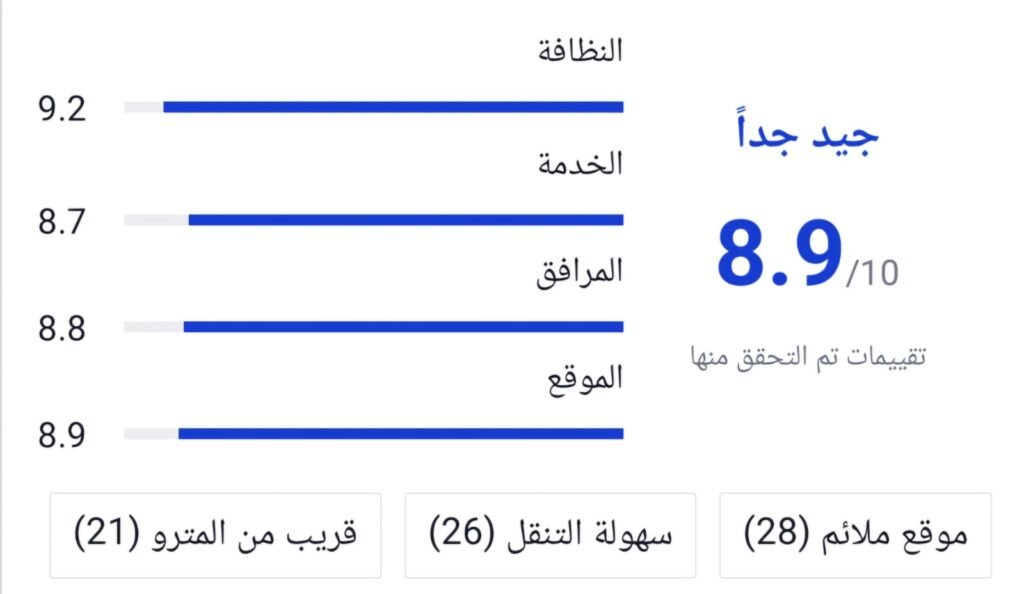Image resolution: width=1024 pixels, height=594 pixels.
Task: Click the blue الموقع rating bar
Action: (x=400, y=434)
